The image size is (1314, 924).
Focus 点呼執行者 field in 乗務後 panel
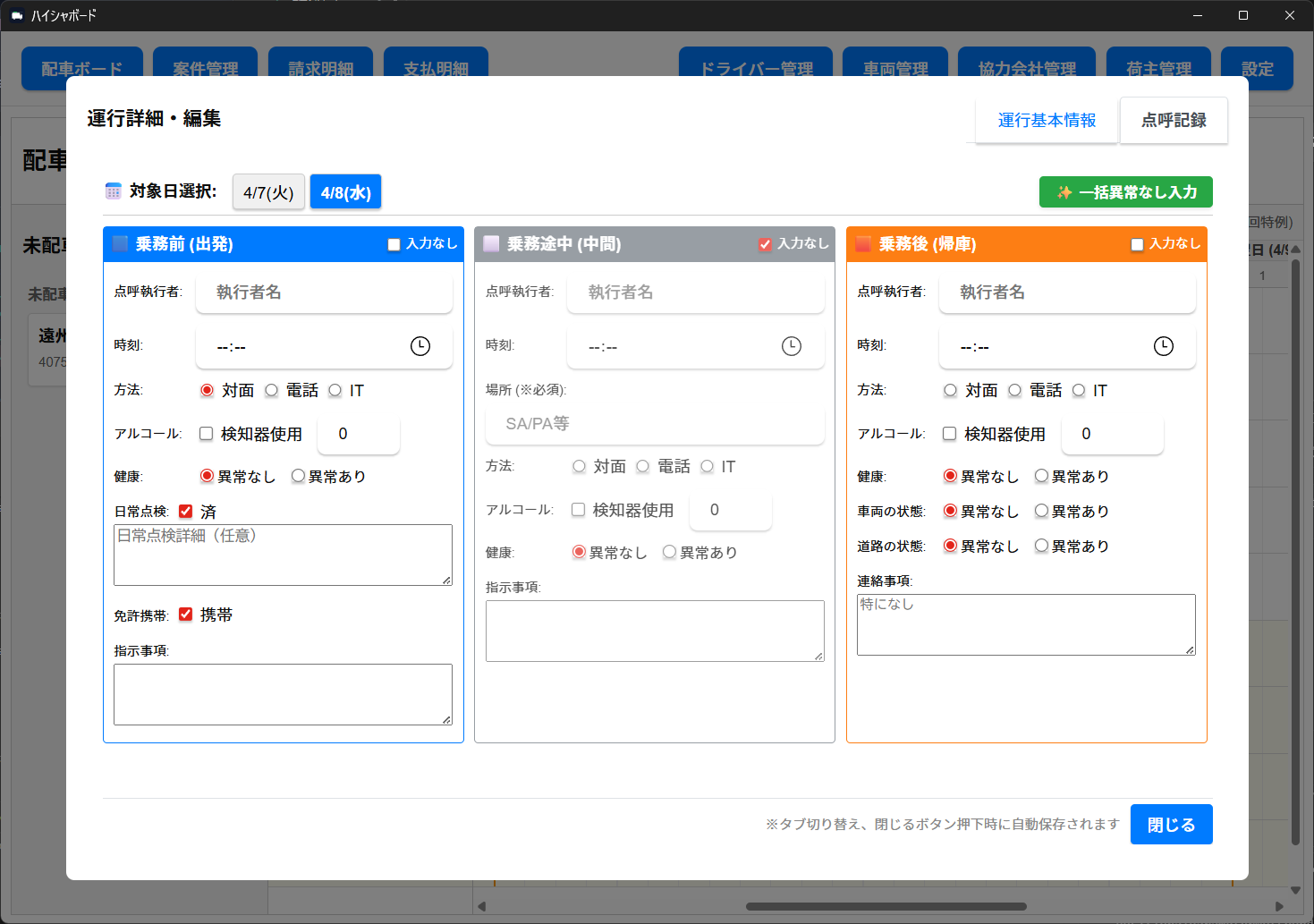tap(1067, 292)
